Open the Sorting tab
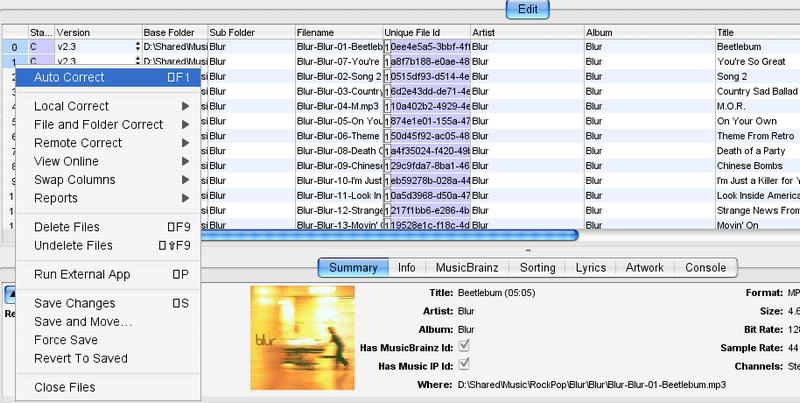The image size is (800, 403). point(537,268)
